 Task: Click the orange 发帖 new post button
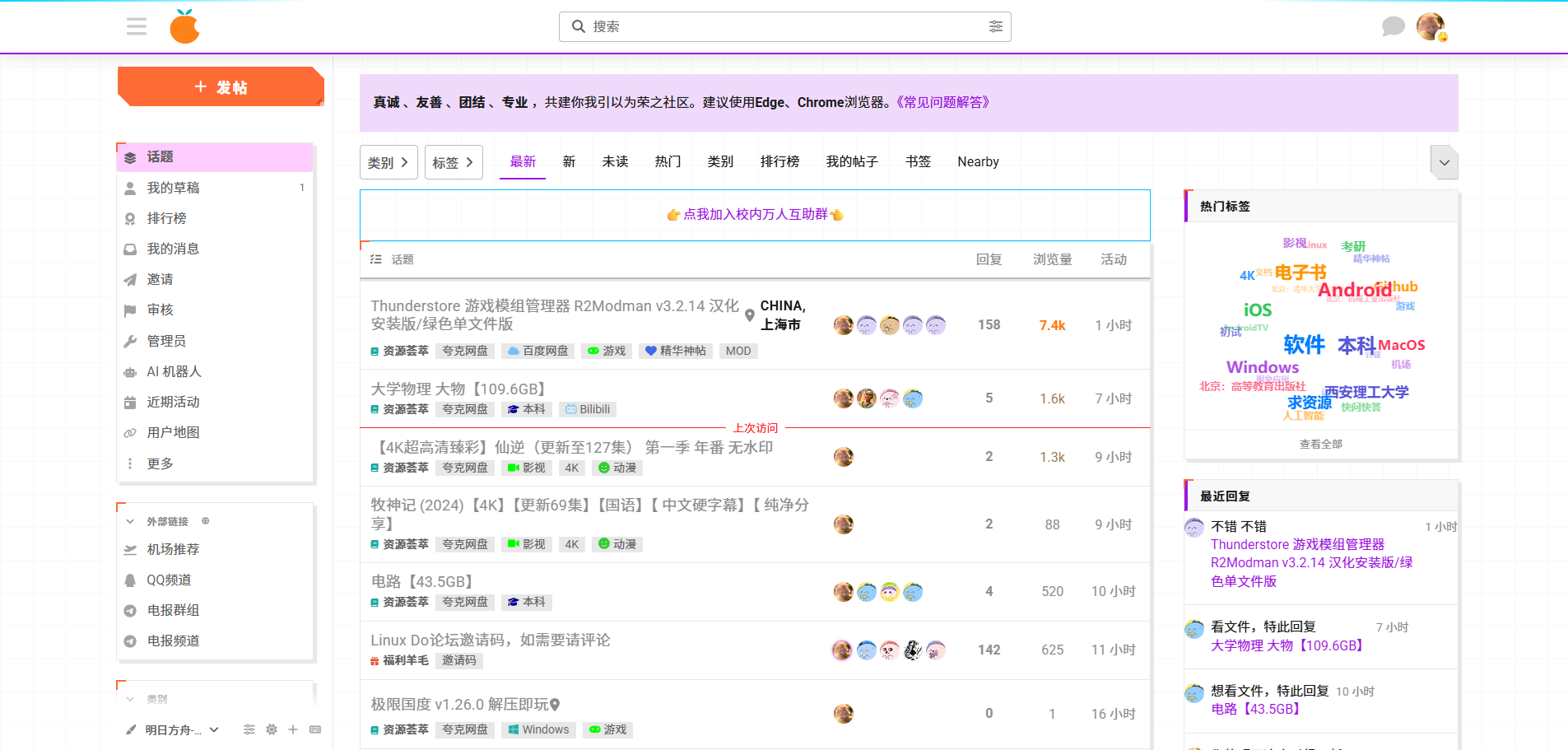[221, 87]
